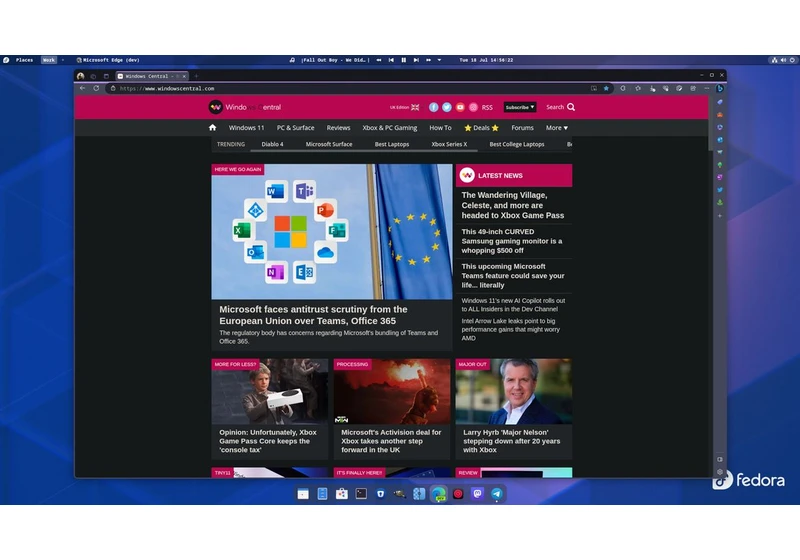The image size is (800, 560).
Task: Open Xbox Game Pass Core opinion thumbnail
Action: click(x=270, y=391)
